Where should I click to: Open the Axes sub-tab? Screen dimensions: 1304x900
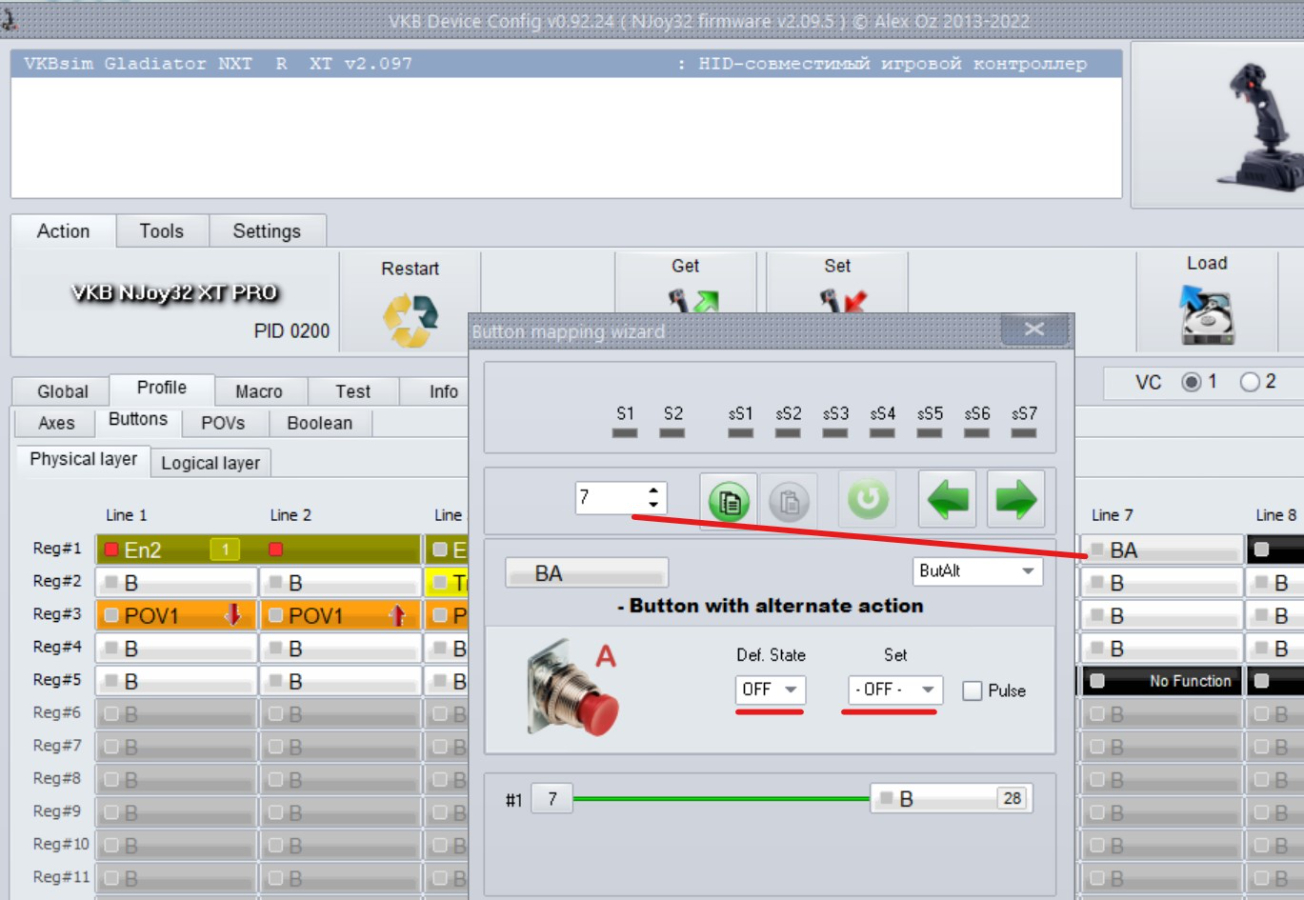pos(56,423)
